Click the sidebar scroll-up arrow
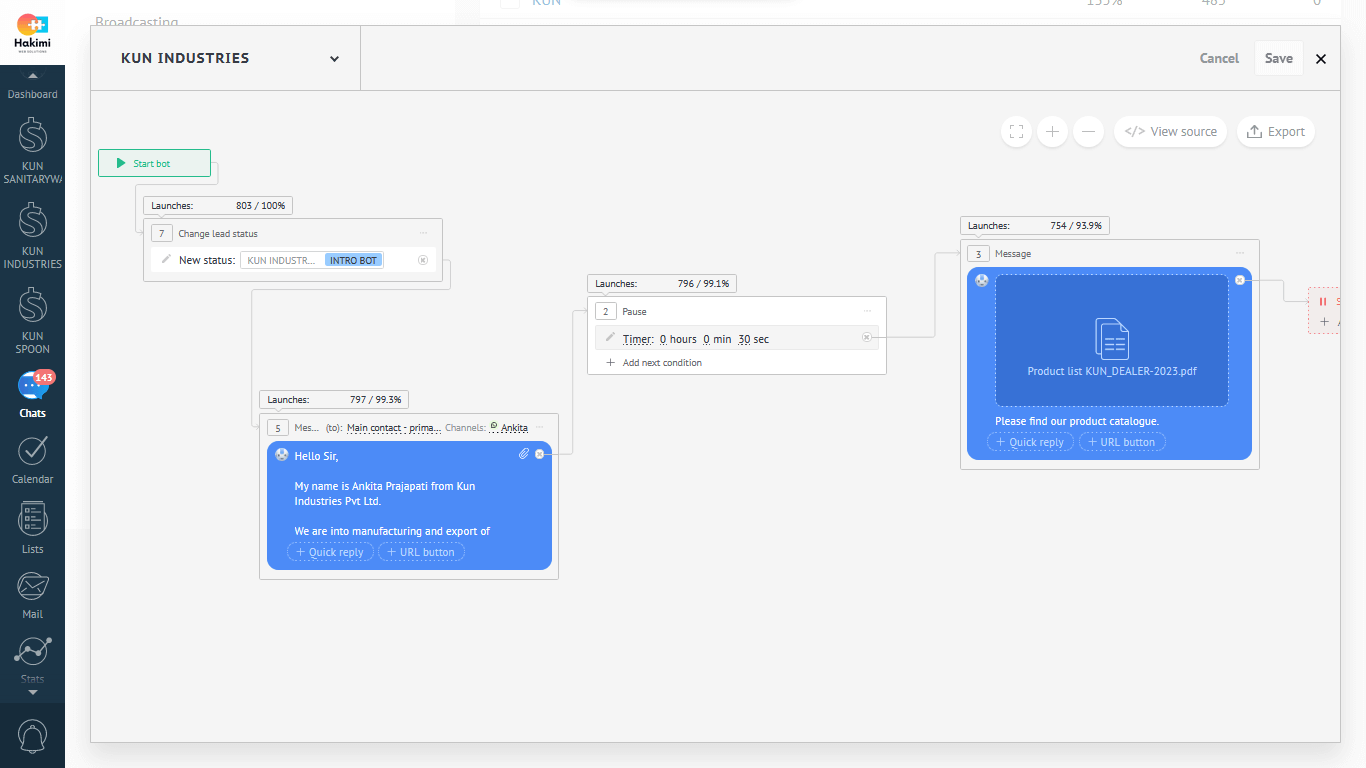 [32, 76]
